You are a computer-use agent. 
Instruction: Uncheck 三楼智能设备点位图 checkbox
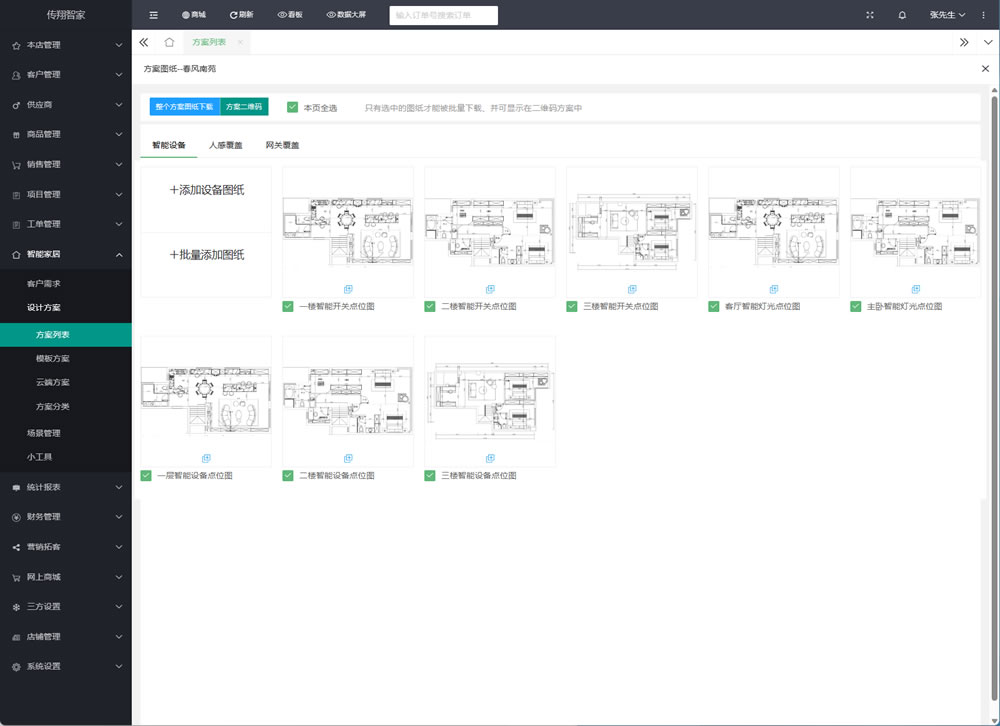click(x=430, y=475)
